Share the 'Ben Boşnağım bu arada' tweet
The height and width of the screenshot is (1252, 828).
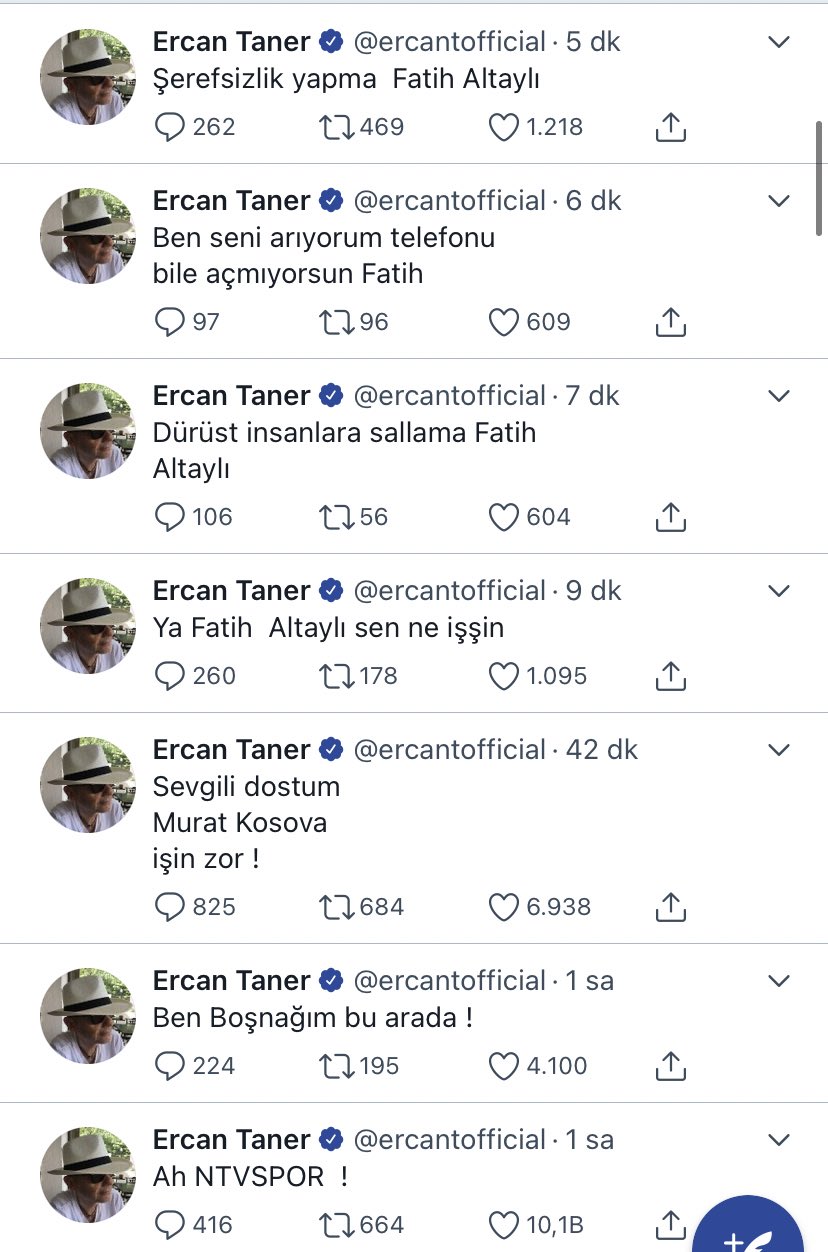[670, 1066]
